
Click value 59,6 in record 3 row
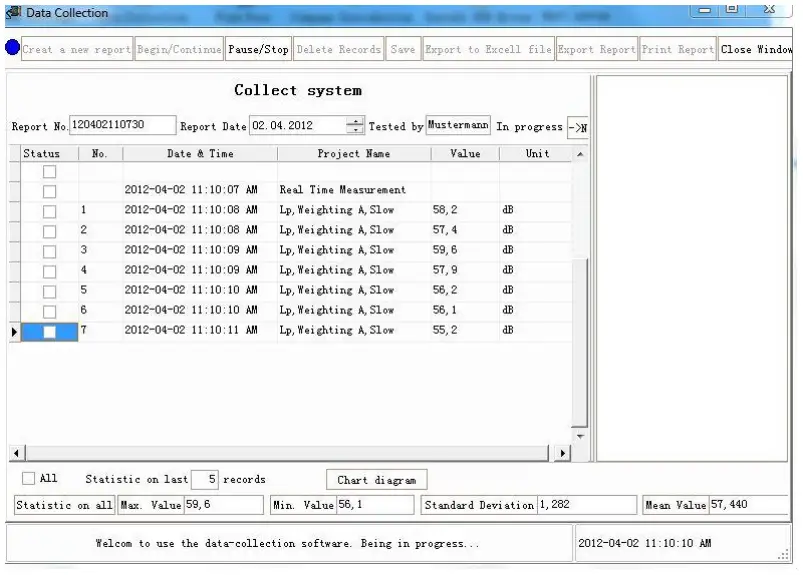(x=445, y=250)
